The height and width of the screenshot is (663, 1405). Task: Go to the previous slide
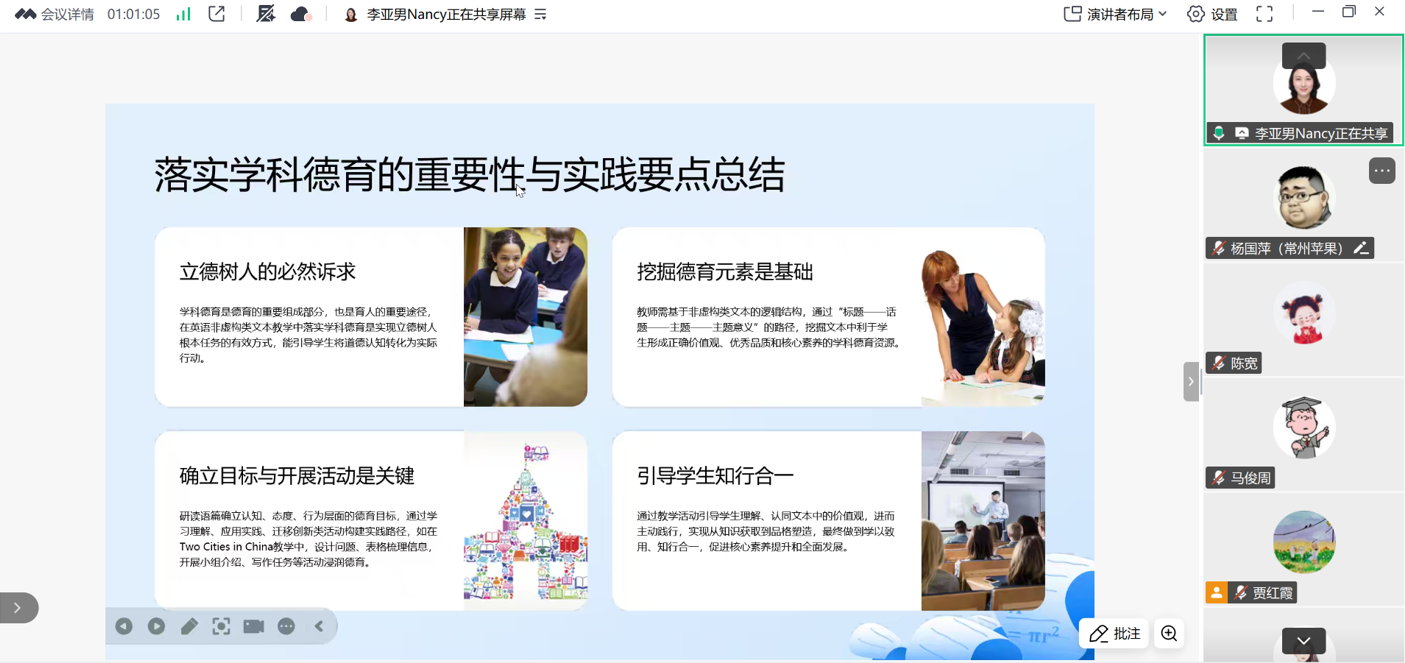pos(124,626)
